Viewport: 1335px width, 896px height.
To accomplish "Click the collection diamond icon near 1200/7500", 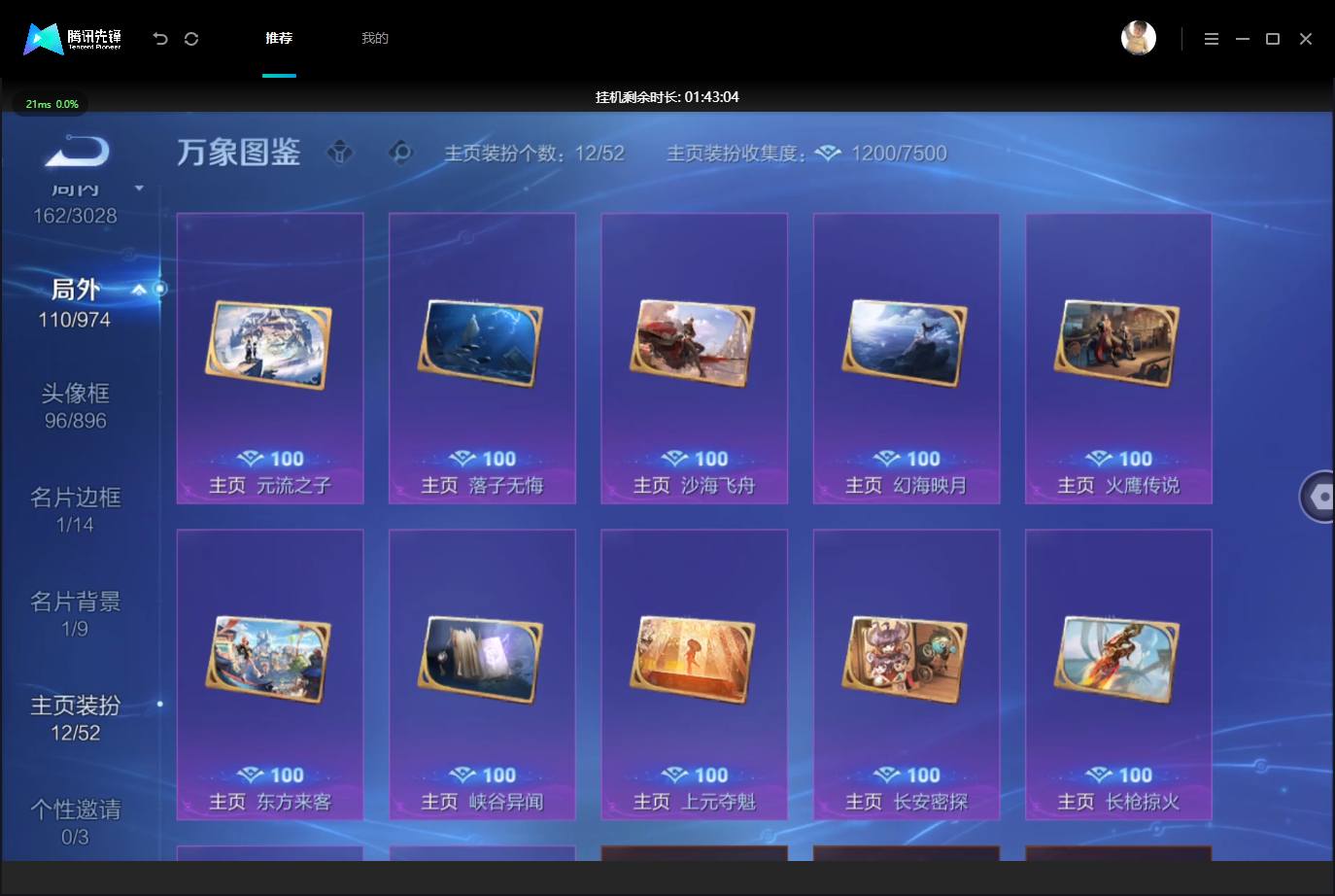I will pyautogui.click(x=828, y=153).
